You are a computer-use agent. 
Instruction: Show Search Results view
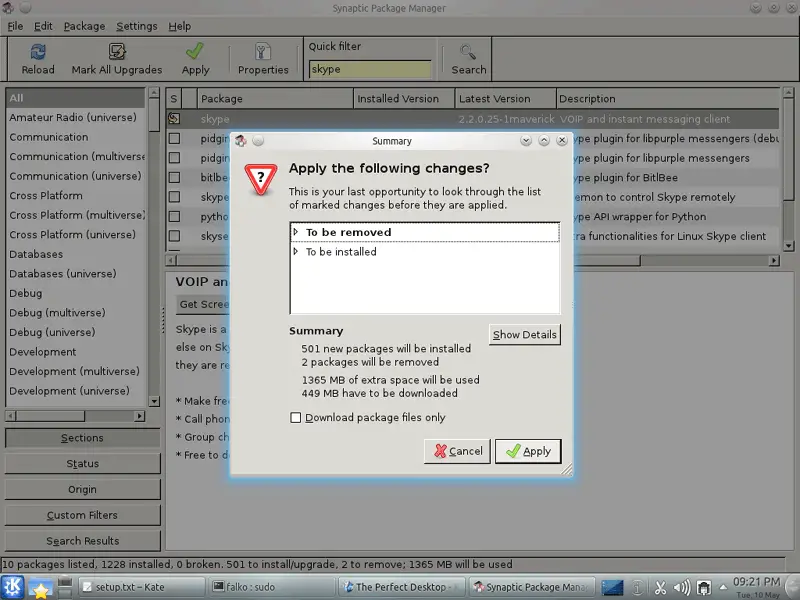82,541
